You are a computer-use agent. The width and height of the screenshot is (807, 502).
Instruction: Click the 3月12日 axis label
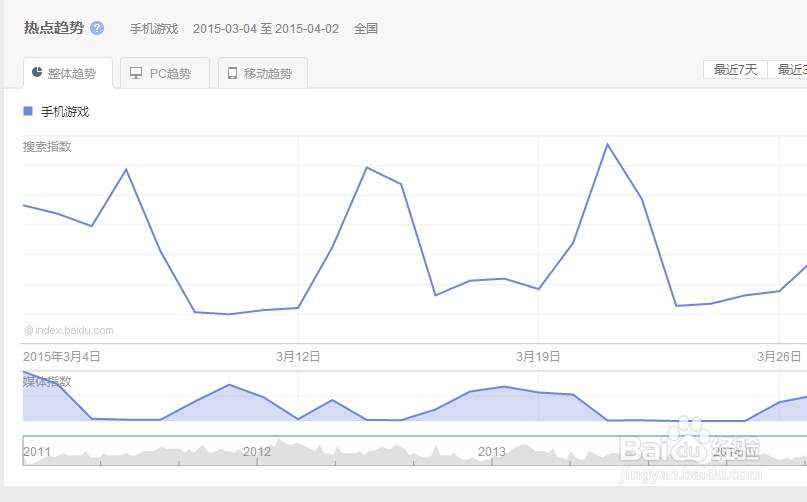point(298,356)
